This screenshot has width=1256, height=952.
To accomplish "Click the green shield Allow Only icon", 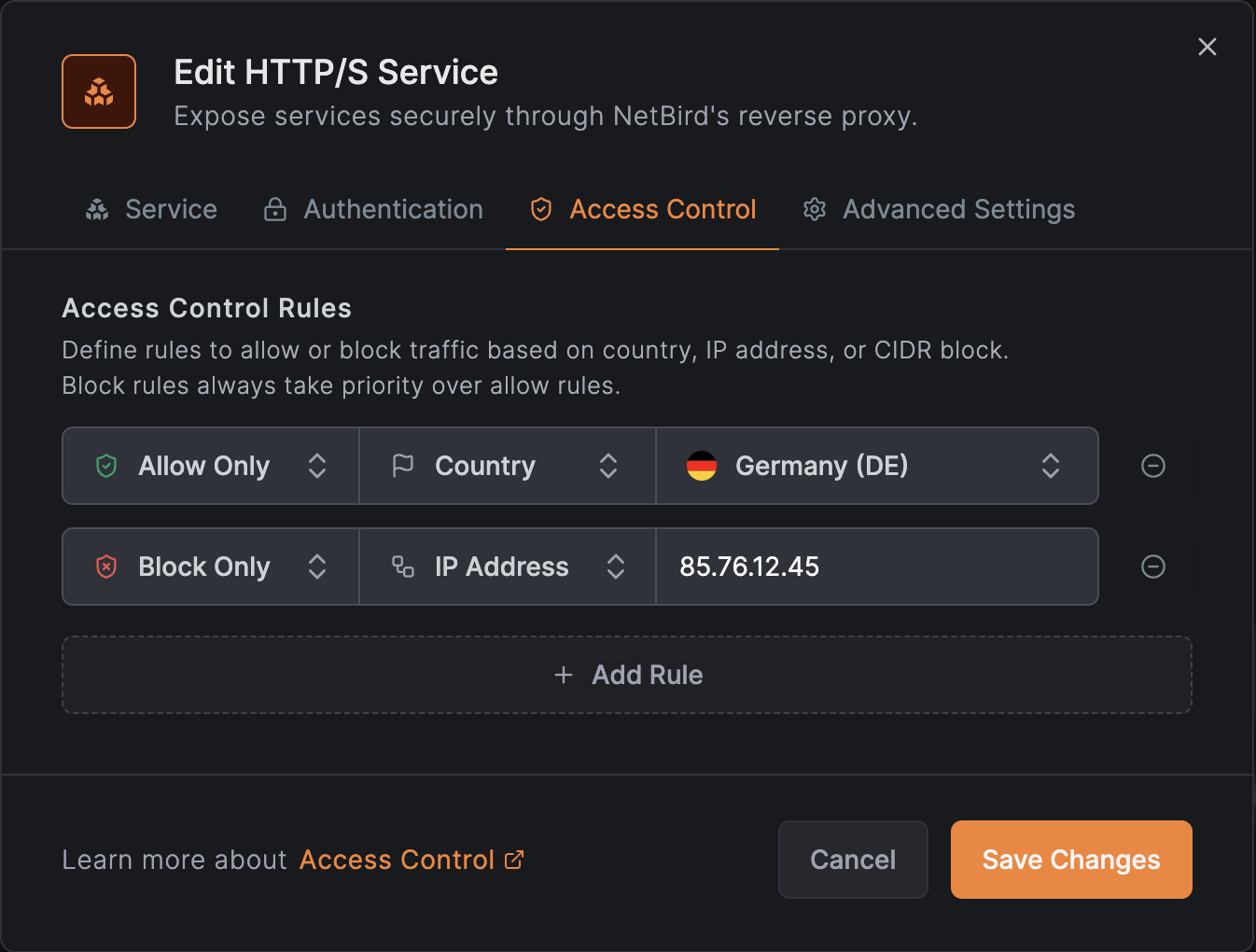I will click(106, 466).
